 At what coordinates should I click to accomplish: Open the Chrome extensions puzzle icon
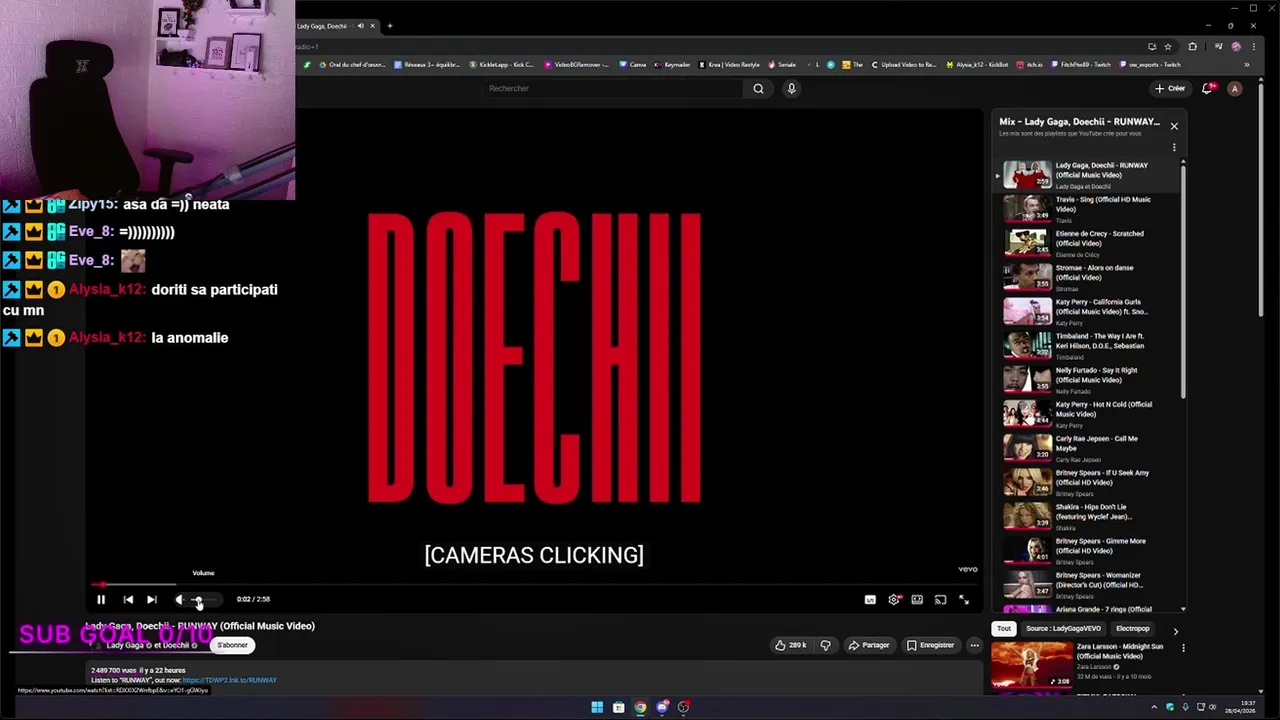tap(1192, 46)
